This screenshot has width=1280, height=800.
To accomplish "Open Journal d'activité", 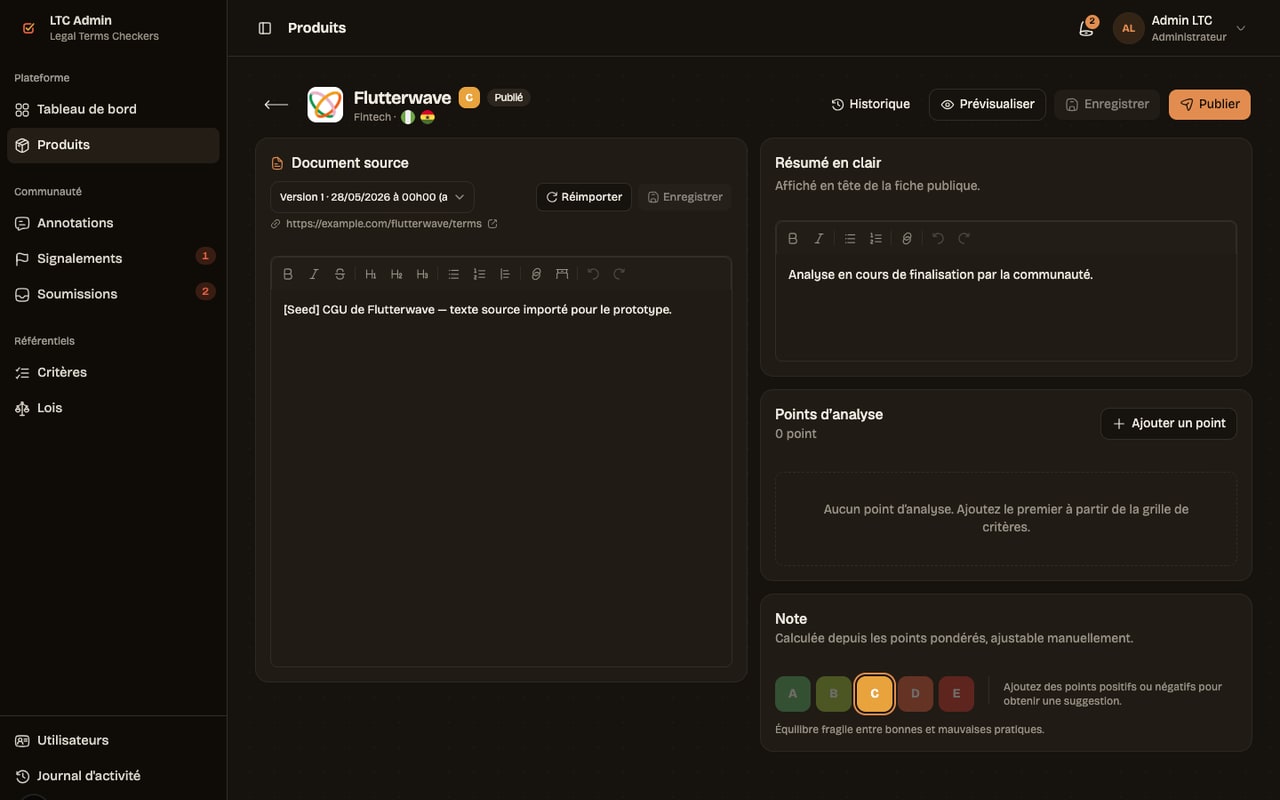I will 113,776.
